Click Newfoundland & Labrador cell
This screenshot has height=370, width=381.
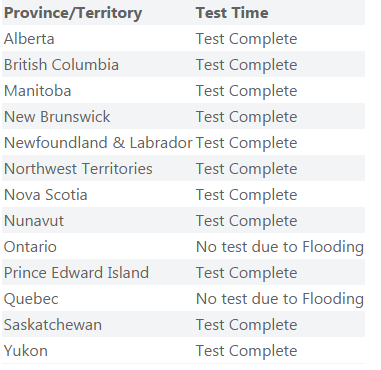click(98, 143)
